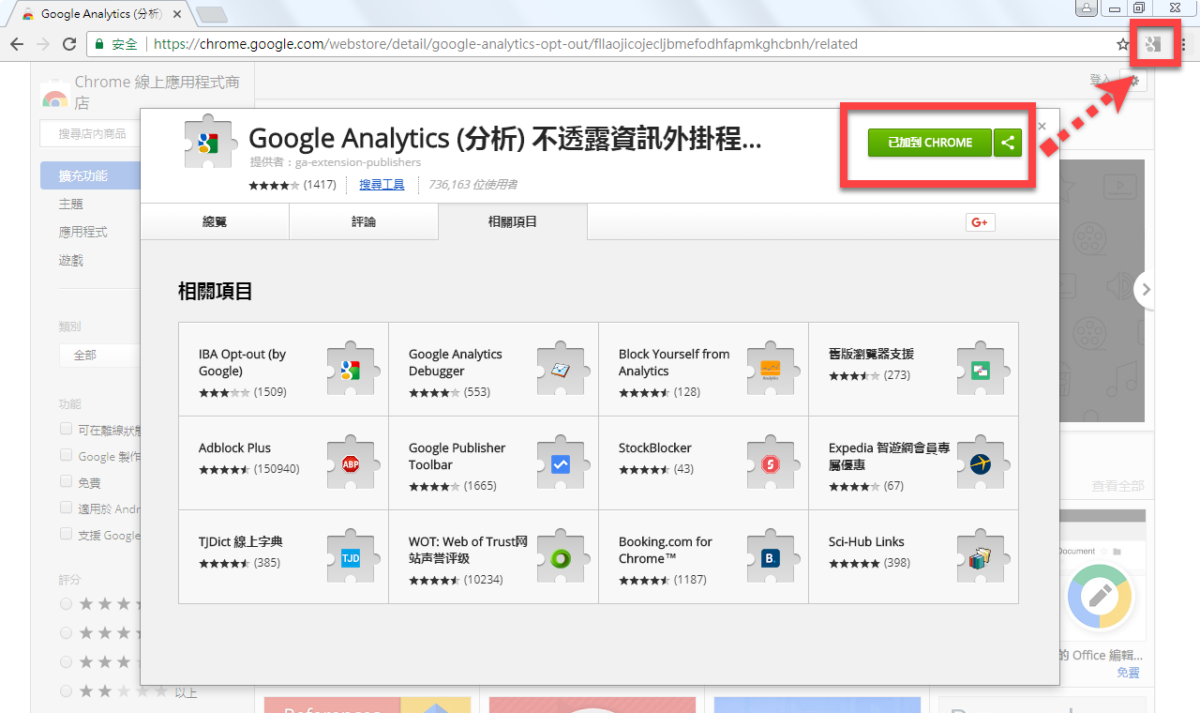The image size is (1200, 713).
Task: Click Google Analytics Debugger title text
Action: (455, 362)
